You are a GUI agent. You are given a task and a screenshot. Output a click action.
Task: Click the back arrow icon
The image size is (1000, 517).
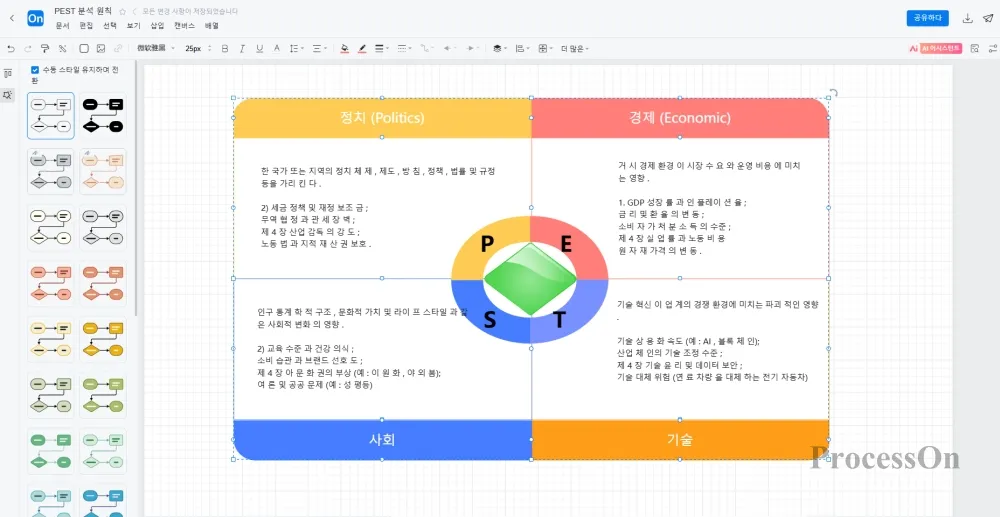click(11, 18)
